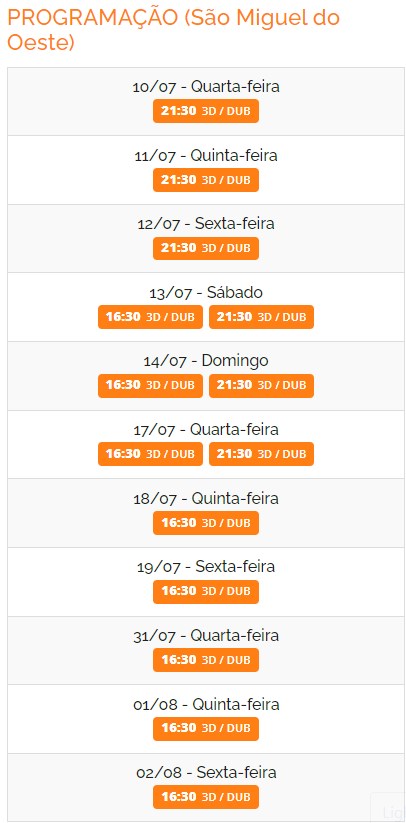Click the PROGRAMAÇÃO São Miguel do Oeste heading

point(174,30)
